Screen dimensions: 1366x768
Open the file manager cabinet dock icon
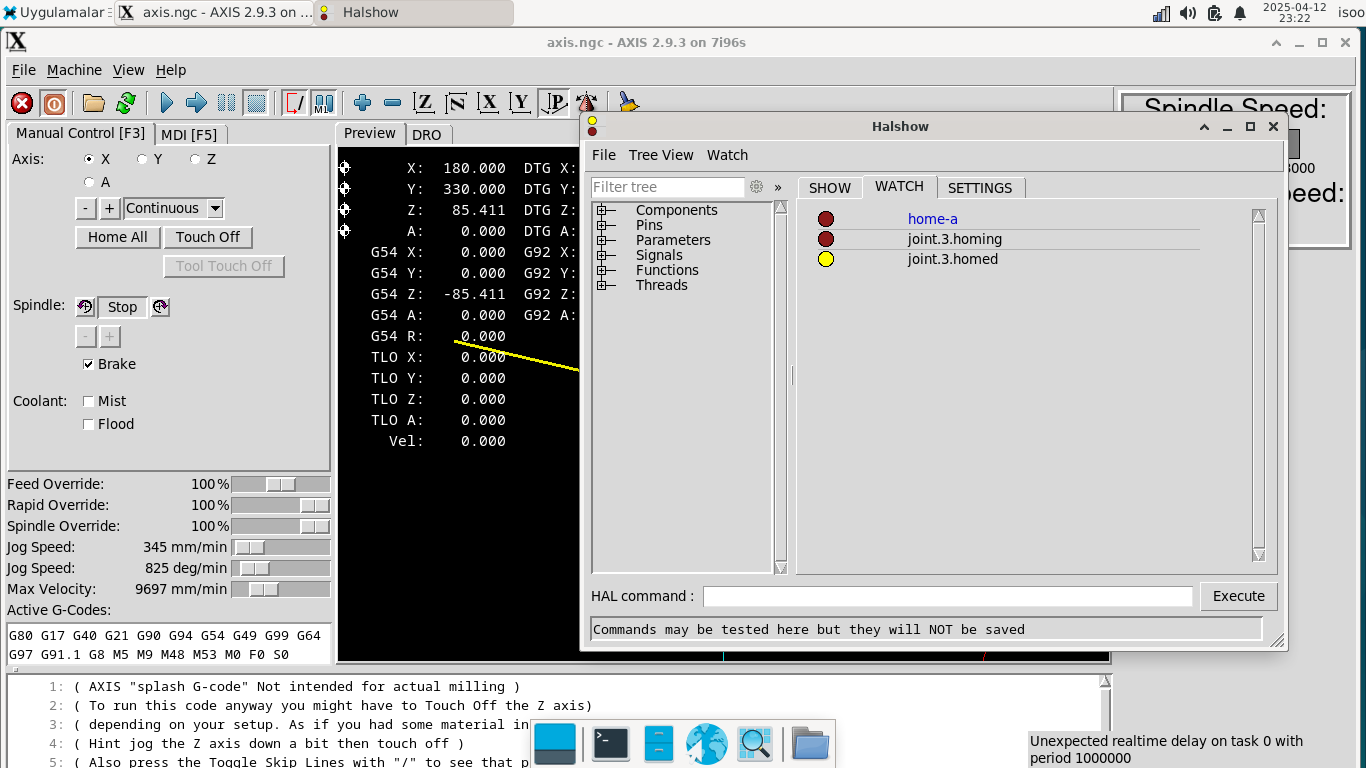tap(658, 744)
